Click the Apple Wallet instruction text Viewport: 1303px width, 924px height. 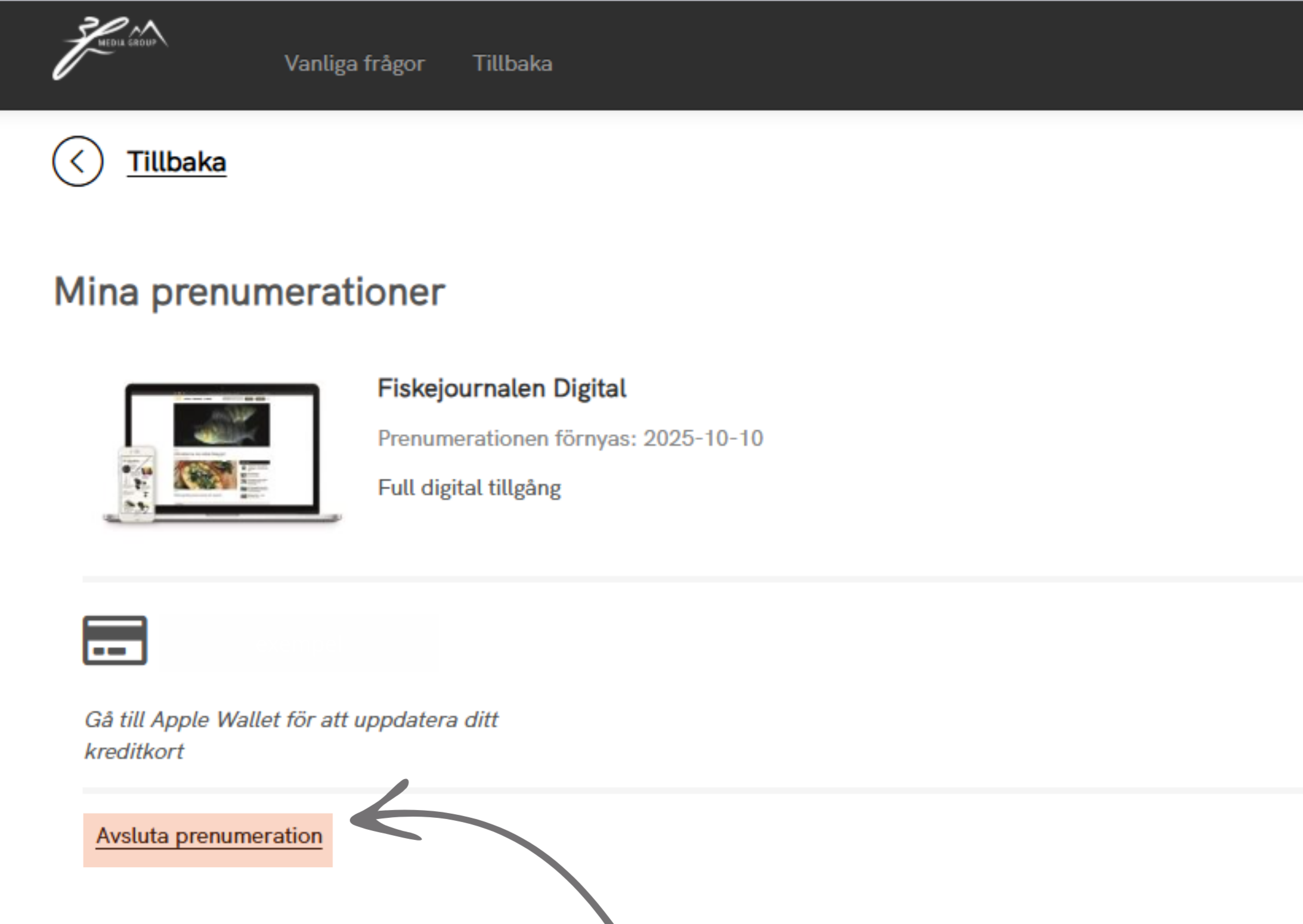(290, 734)
